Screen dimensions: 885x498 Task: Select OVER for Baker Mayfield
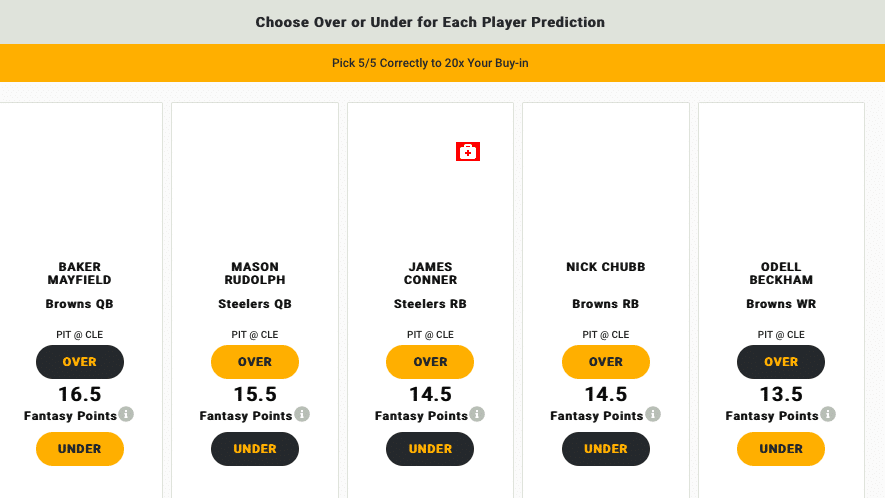click(80, 362)
